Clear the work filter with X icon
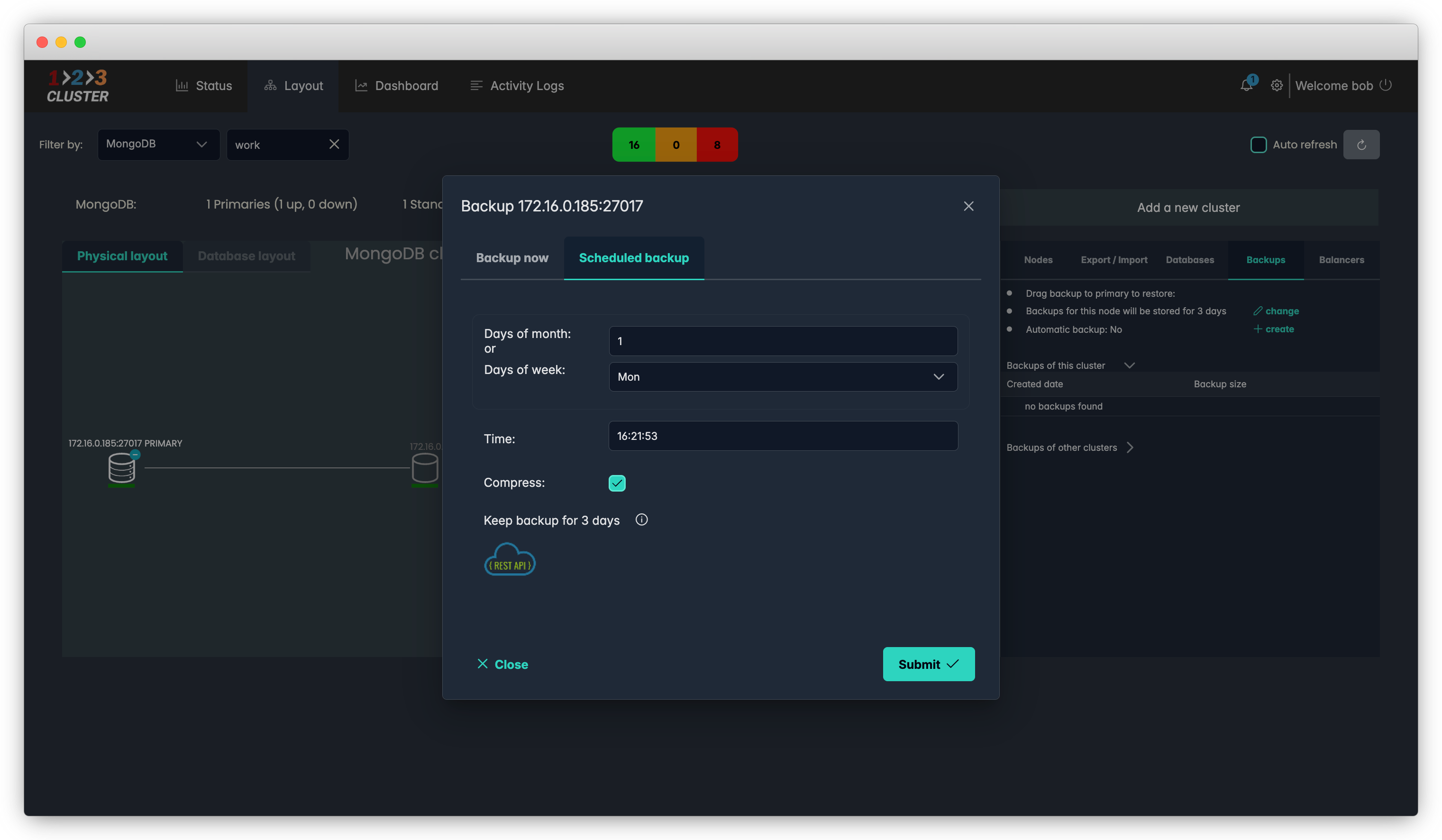This screenshot has width=1442, height=840. [334, 144]
